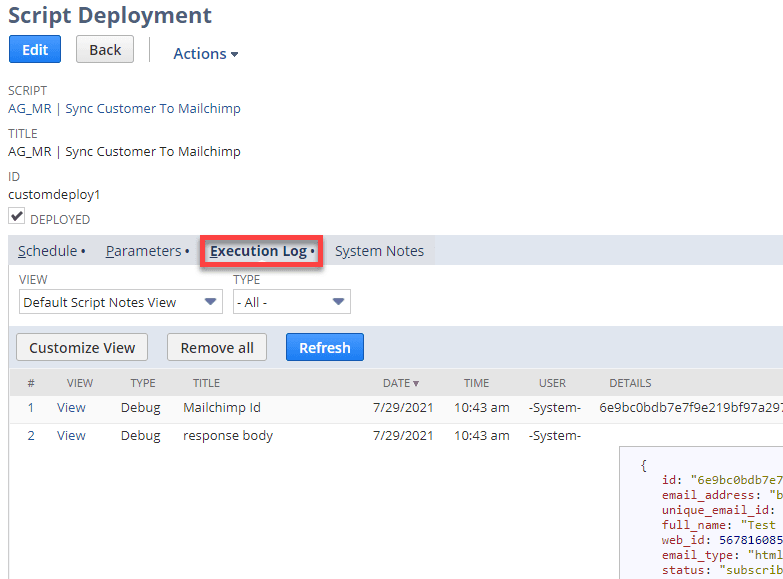
Task: Click the TITLE column header
Action: point(206,383)
